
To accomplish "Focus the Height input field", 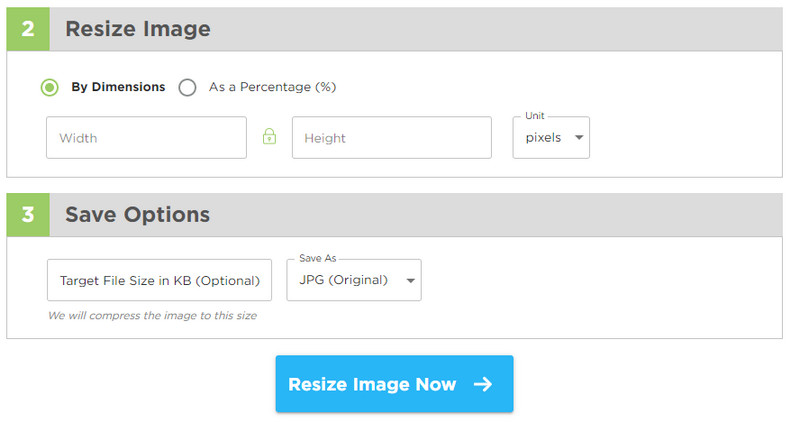I will 392,137.
